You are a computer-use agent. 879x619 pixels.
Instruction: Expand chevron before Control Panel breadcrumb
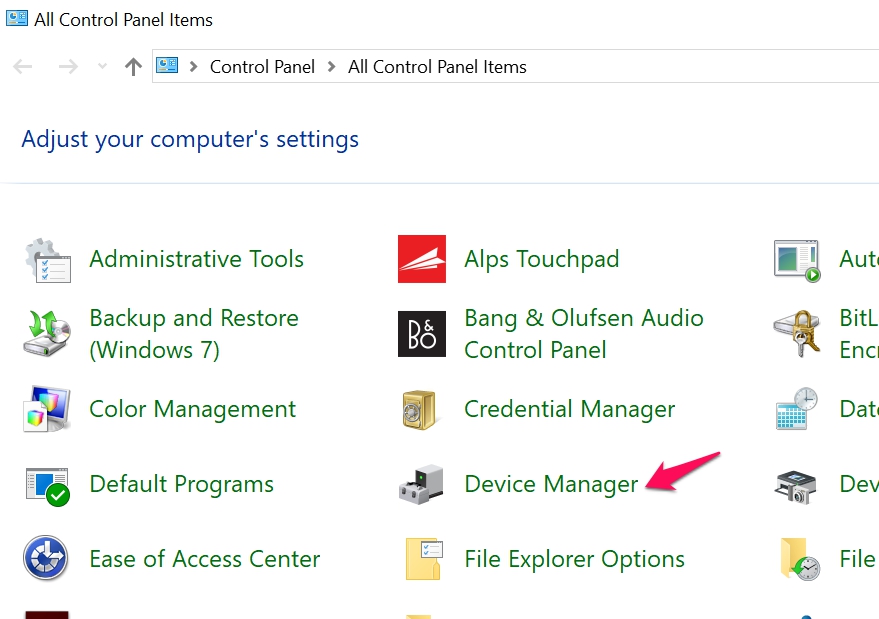193,67
